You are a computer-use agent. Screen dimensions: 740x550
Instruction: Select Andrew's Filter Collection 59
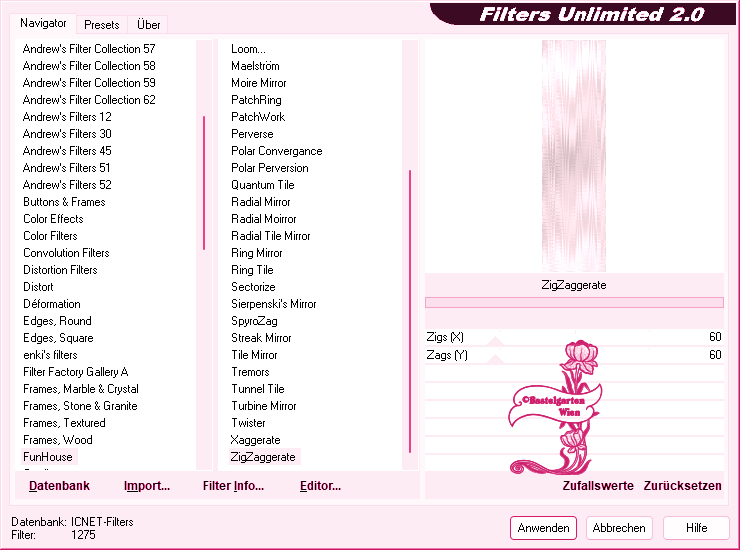pos(89,83)
